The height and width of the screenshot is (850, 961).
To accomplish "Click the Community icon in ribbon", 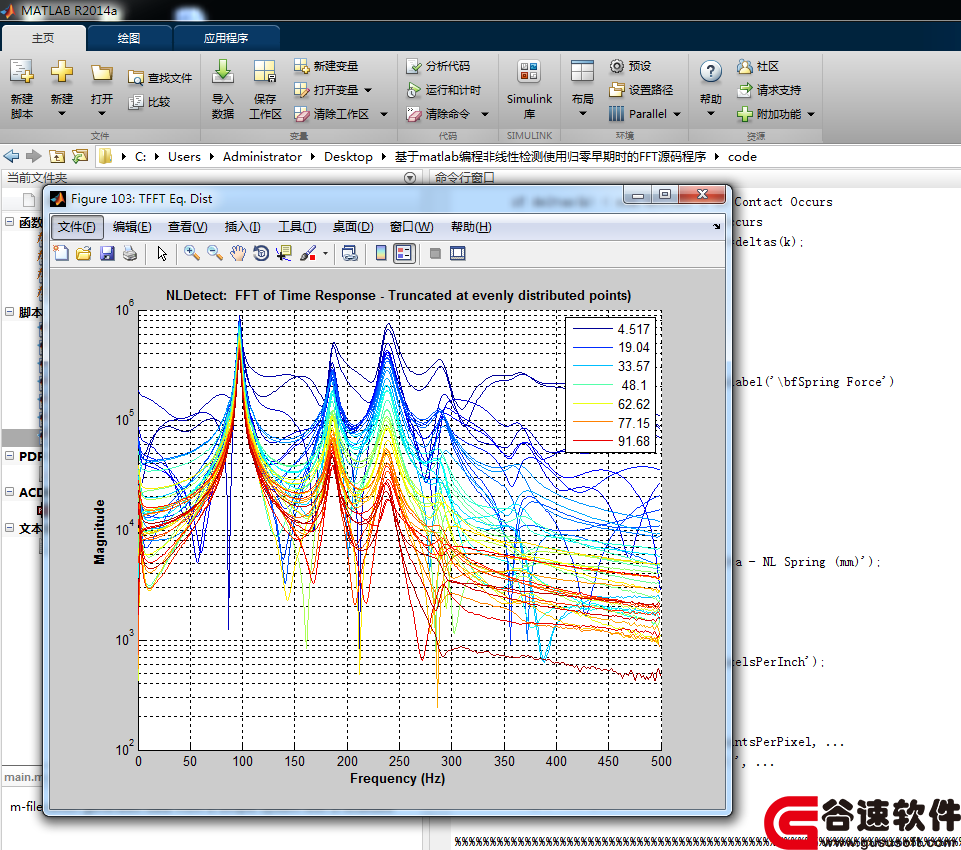I will 744,66.
